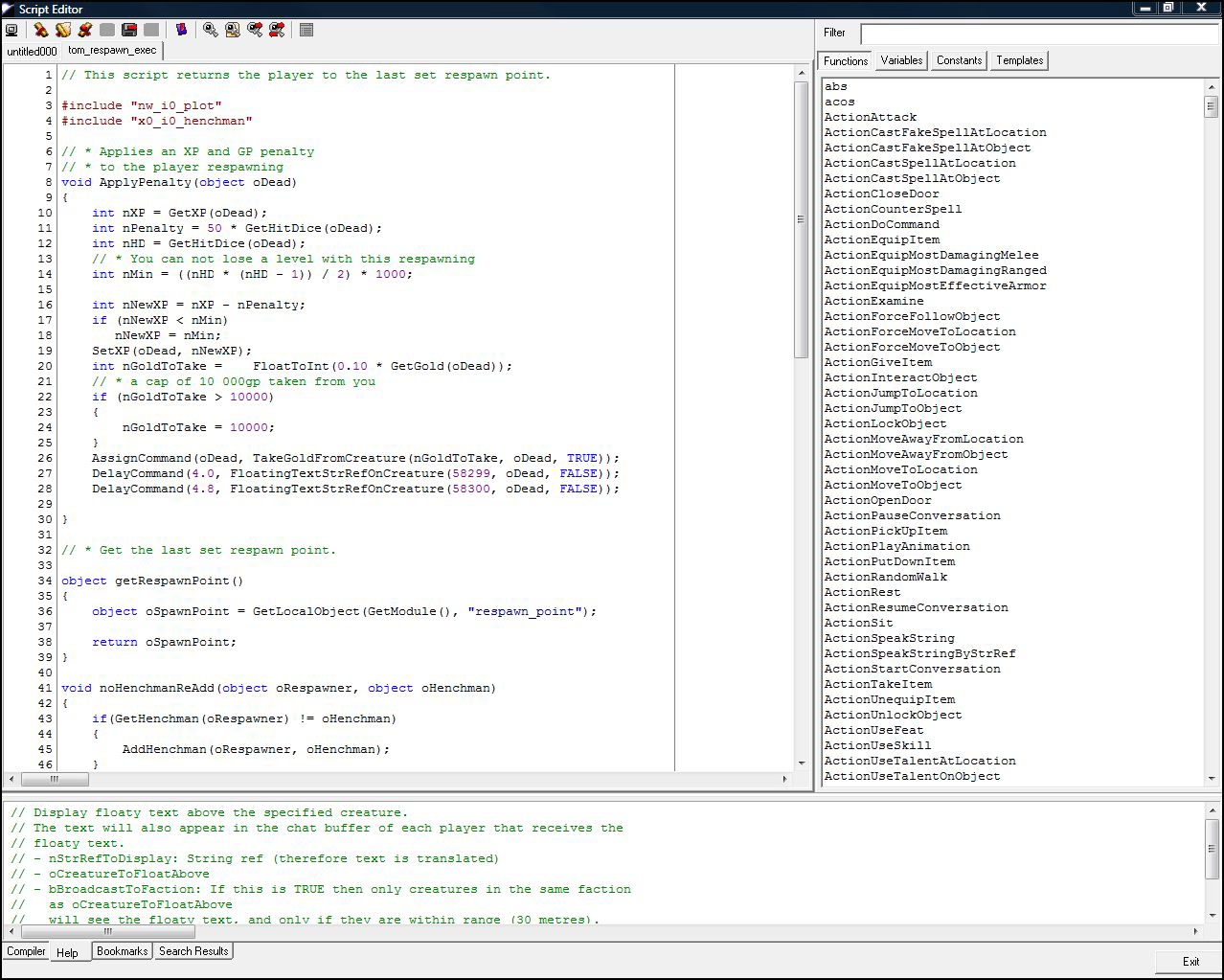Select ActionUseSkill function entry
The width and height of the screenshot is (1224, 980).
[x=877, y=745]
